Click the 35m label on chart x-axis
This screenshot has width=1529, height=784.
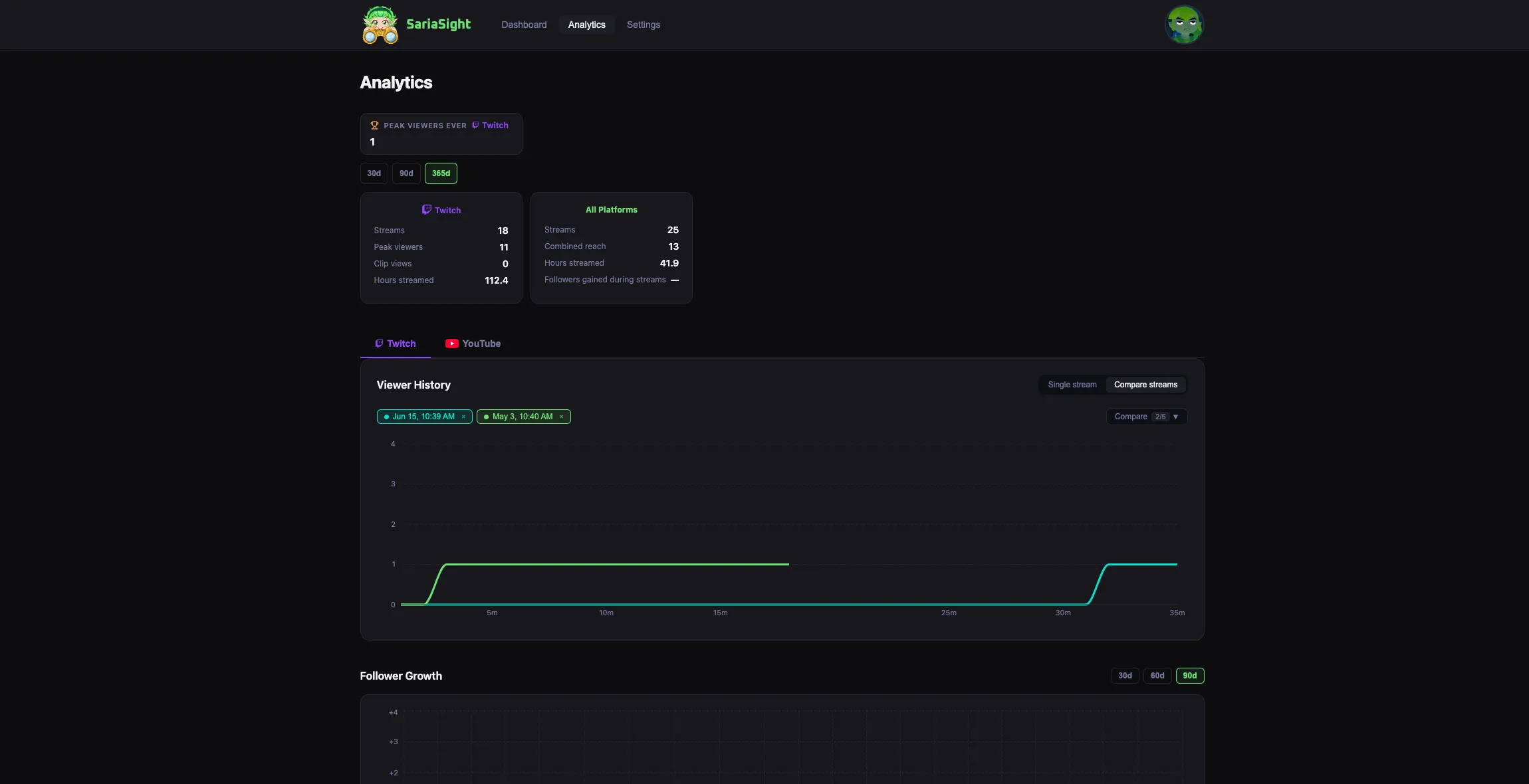point(1177,613)
